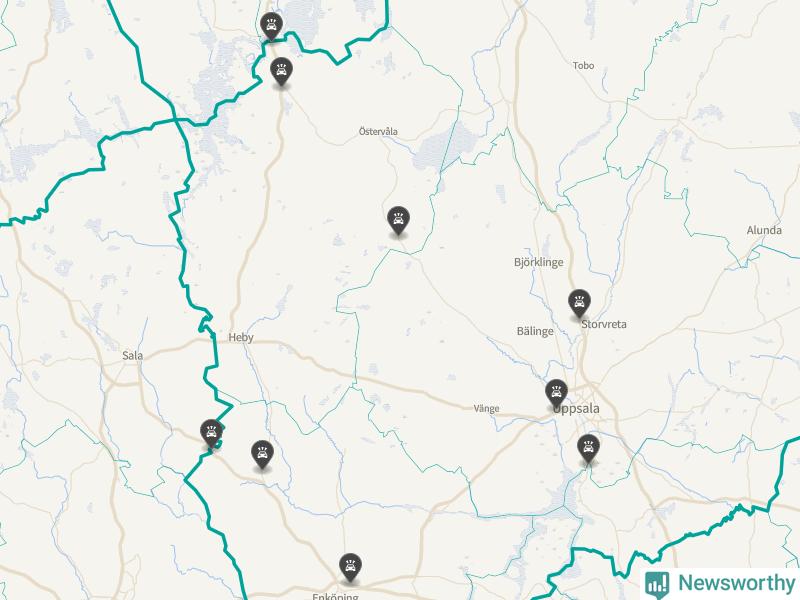
Task: Click the car marker near Enköping
Action: click(x=350, y=568)
